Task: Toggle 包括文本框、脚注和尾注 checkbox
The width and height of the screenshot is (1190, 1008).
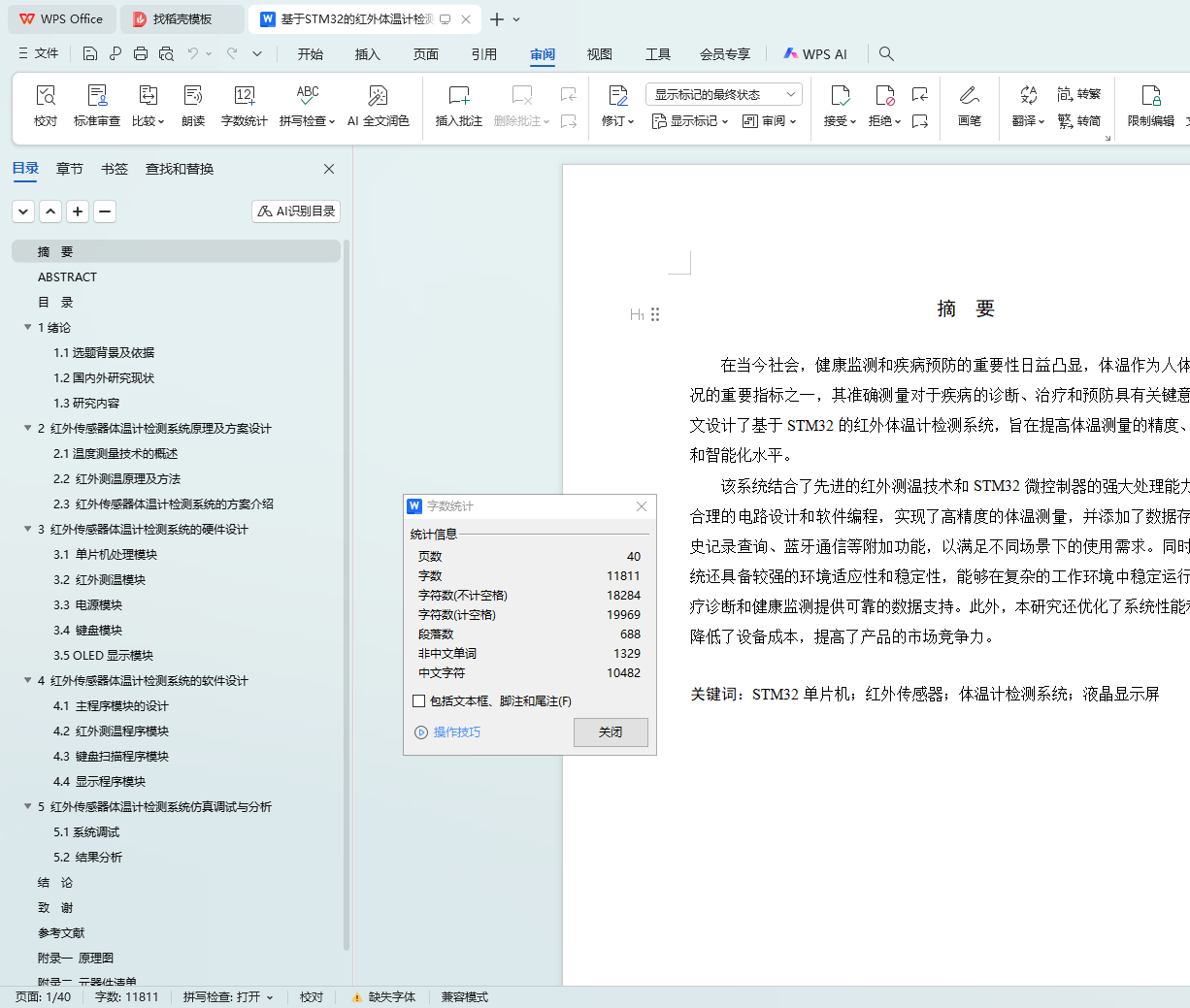Action: click(419, 700)
